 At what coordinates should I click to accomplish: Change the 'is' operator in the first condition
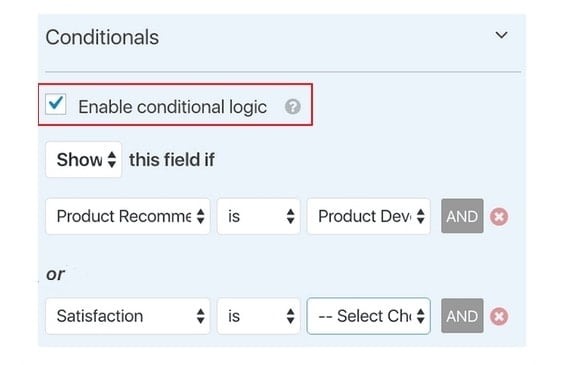tap(258, 216)
